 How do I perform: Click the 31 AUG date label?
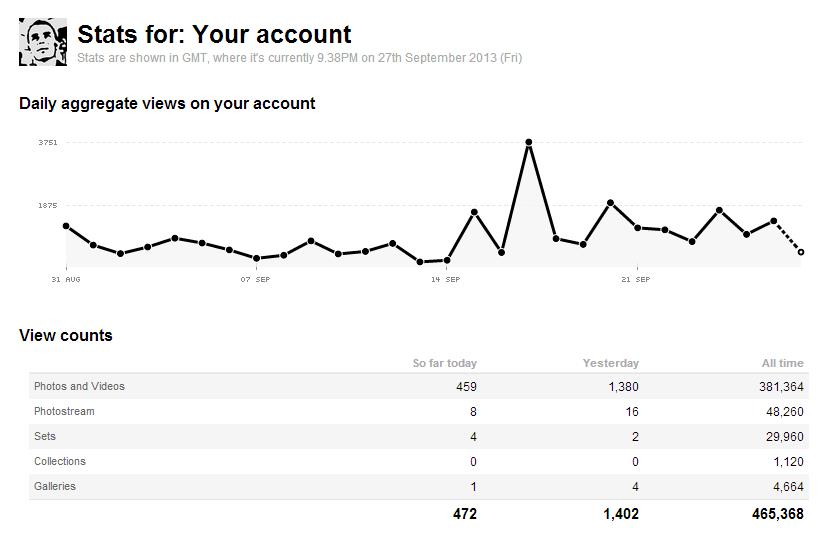[x=66, y=280]
